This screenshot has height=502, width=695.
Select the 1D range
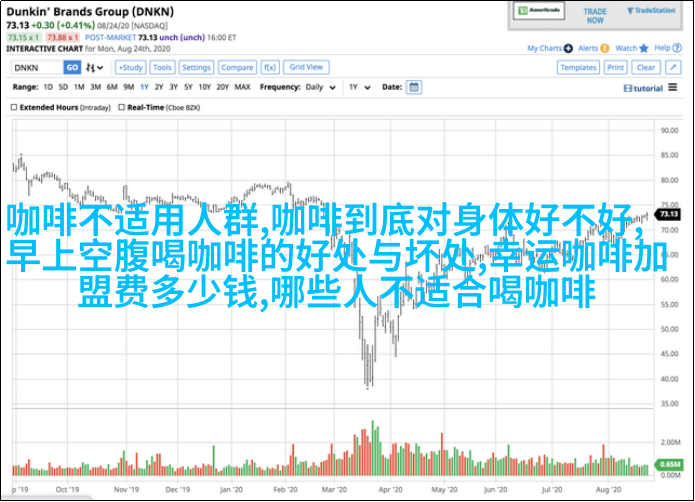coord(48,87)
